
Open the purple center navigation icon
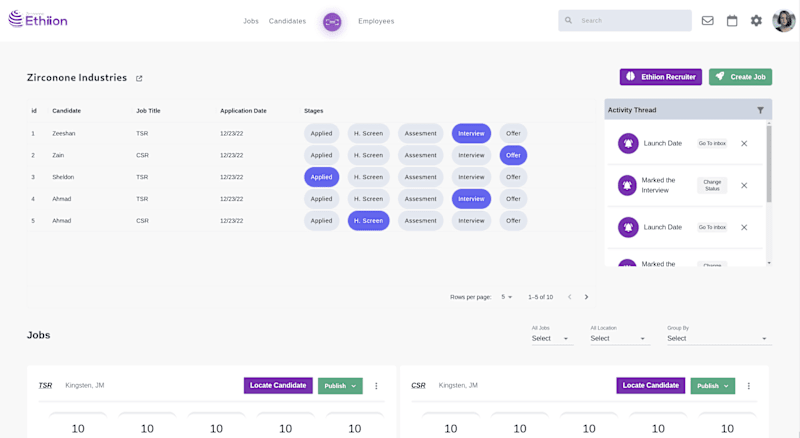pyautogui.click(x=332, y=21)
